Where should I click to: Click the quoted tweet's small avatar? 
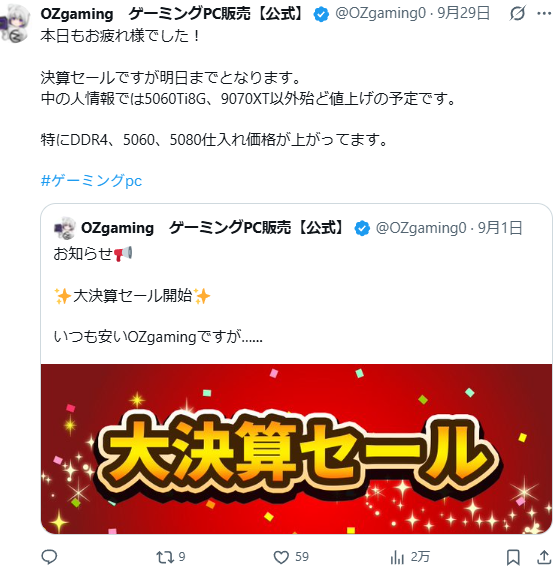coord(64,228)
